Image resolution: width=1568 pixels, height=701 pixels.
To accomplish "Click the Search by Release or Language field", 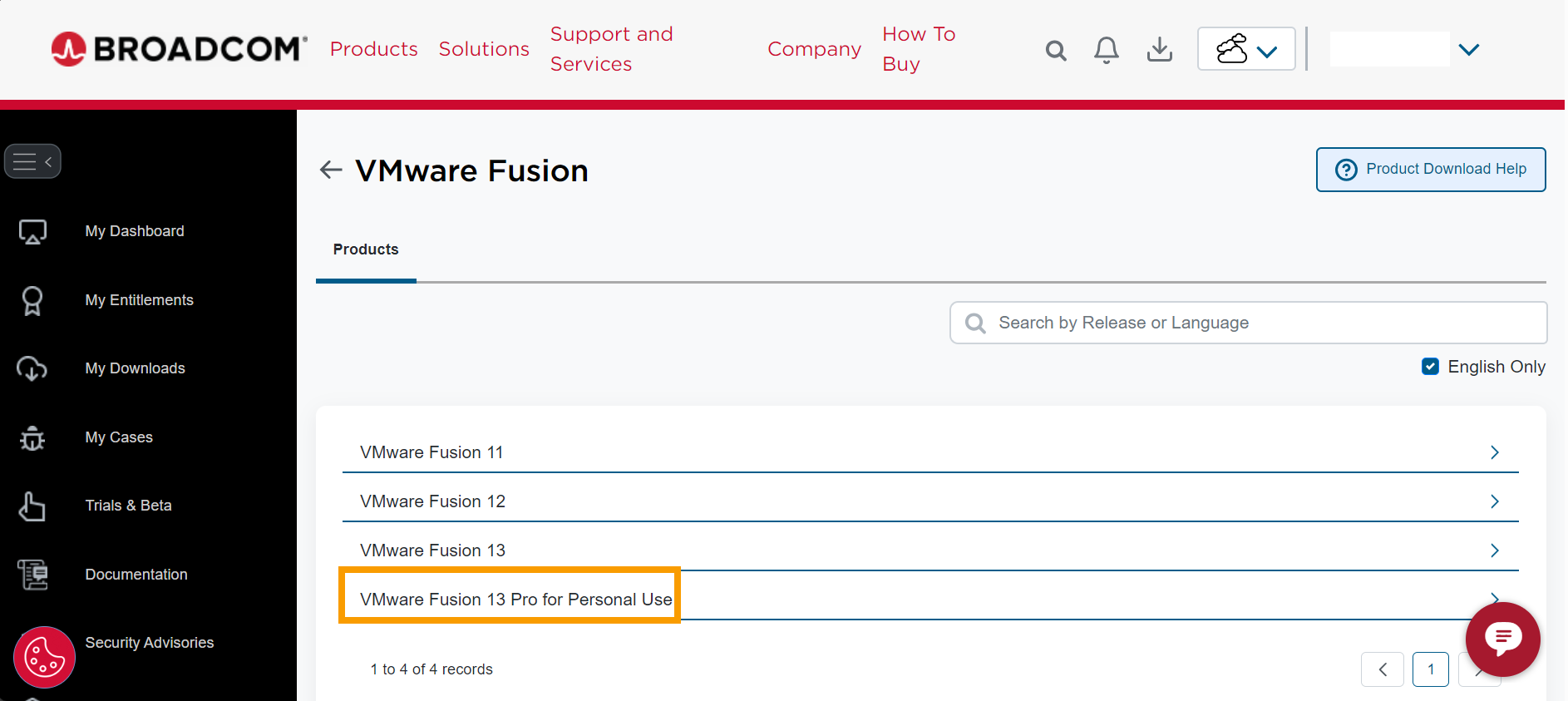I will (1248, 323).
